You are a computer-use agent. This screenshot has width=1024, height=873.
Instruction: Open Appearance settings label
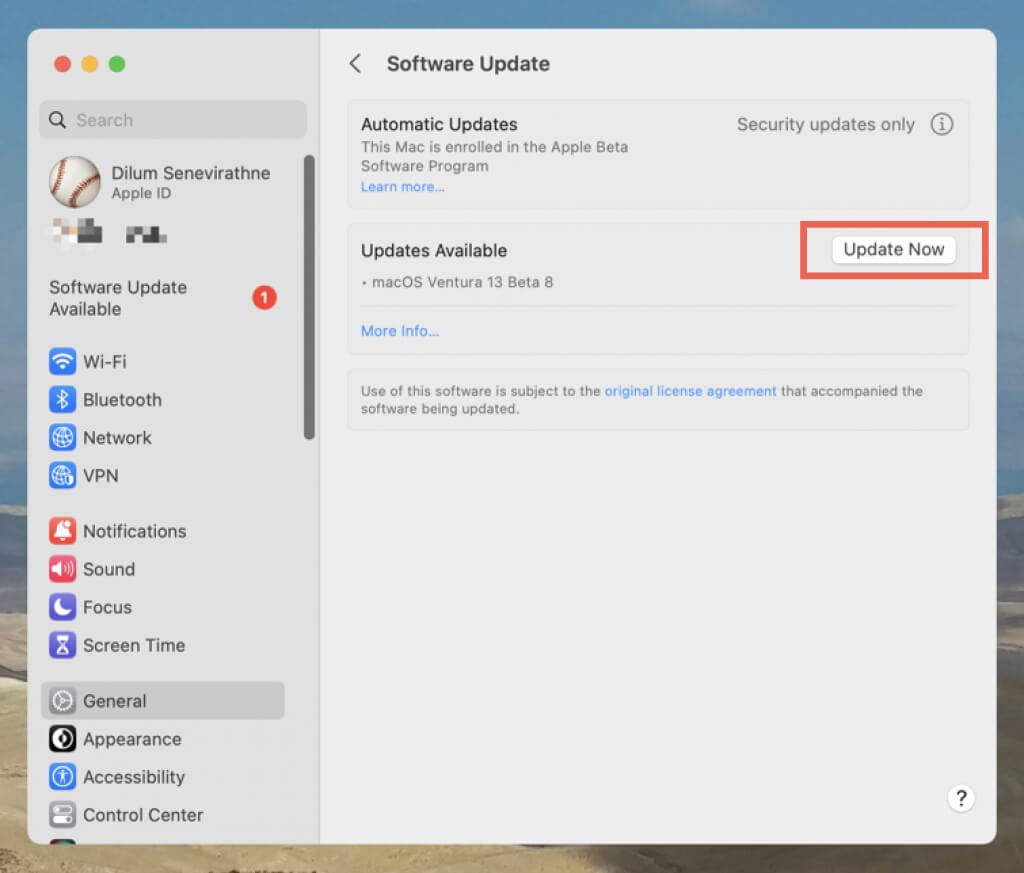click(x=132, y=739)
